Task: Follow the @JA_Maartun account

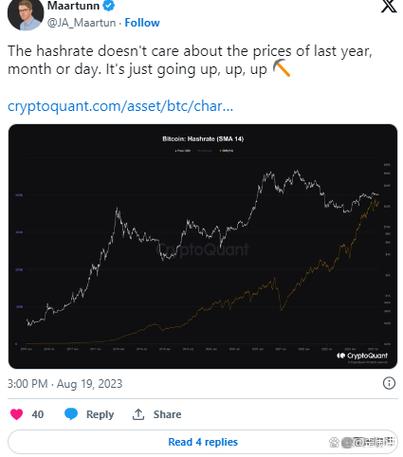Action: [x=142, y=23]
